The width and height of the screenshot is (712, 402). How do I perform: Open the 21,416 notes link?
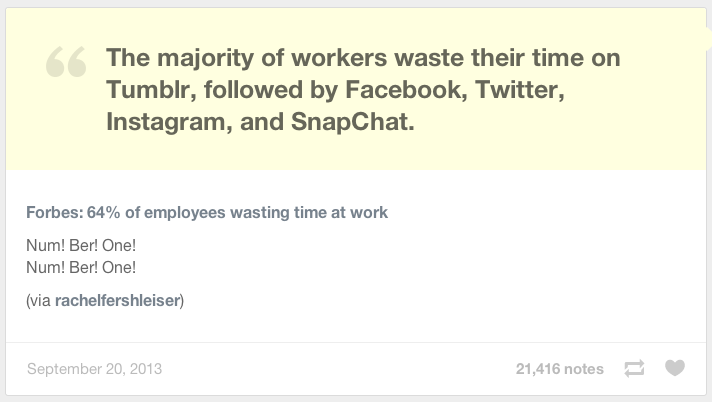559,369
